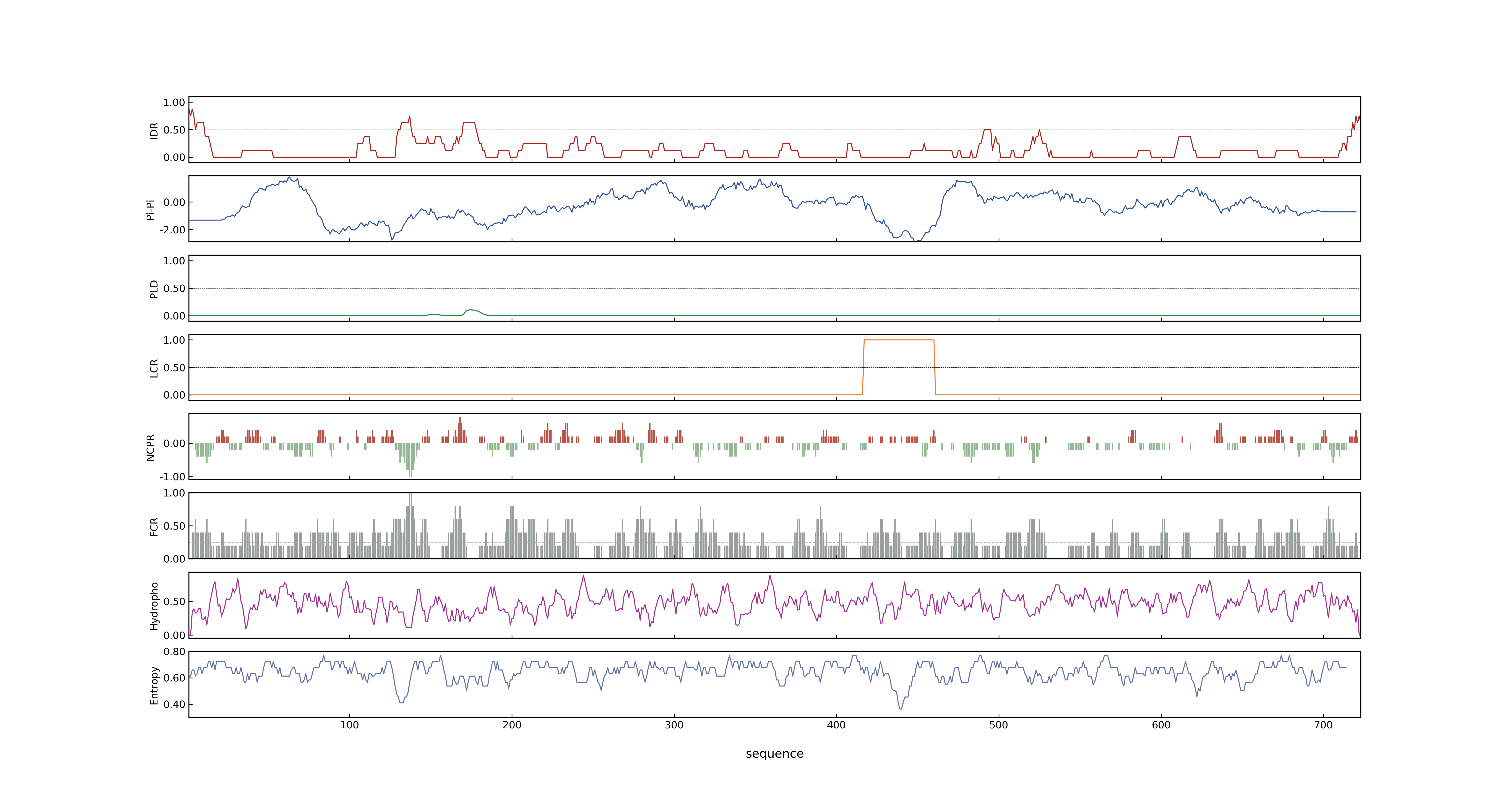Click the FCR y-axis label
The width and height of the screenshot is (1512, 806).
click(x=154, y=526)
